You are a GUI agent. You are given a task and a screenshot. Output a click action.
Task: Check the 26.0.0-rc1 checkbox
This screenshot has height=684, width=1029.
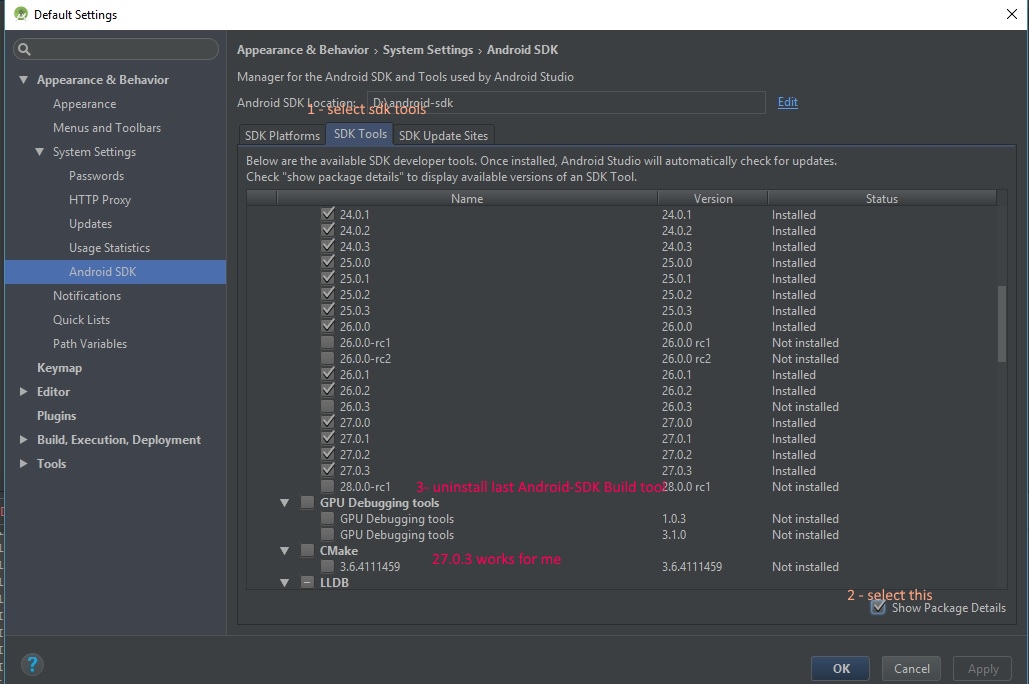point(327,342)
